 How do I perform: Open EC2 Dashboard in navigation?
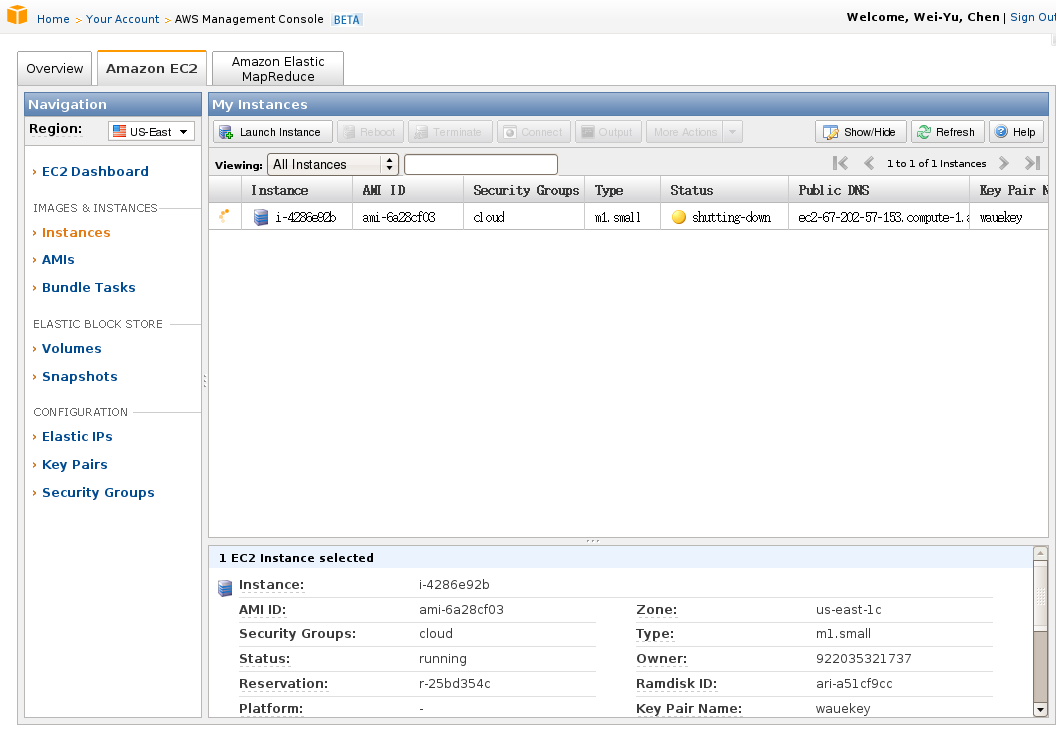[95, 171]
